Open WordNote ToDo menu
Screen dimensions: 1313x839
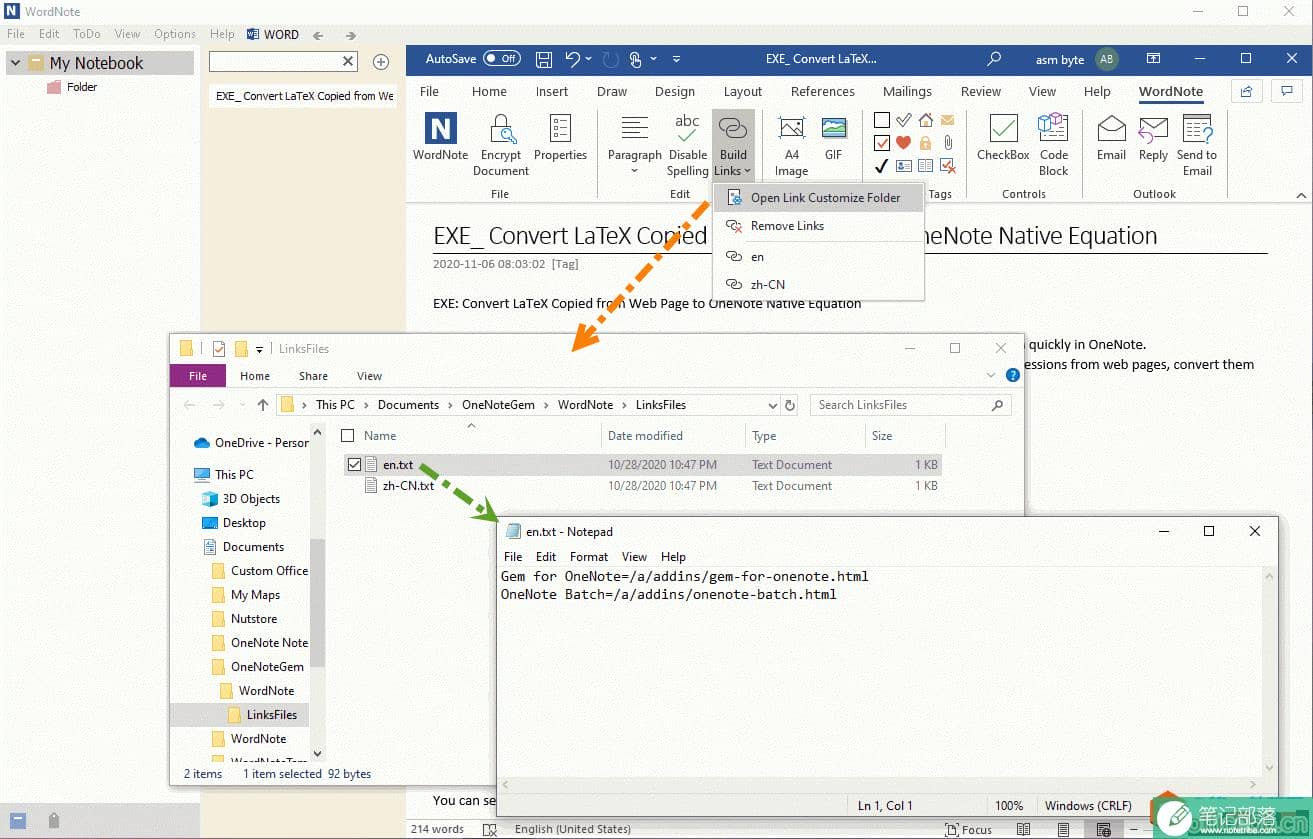[x=87, y=34]
